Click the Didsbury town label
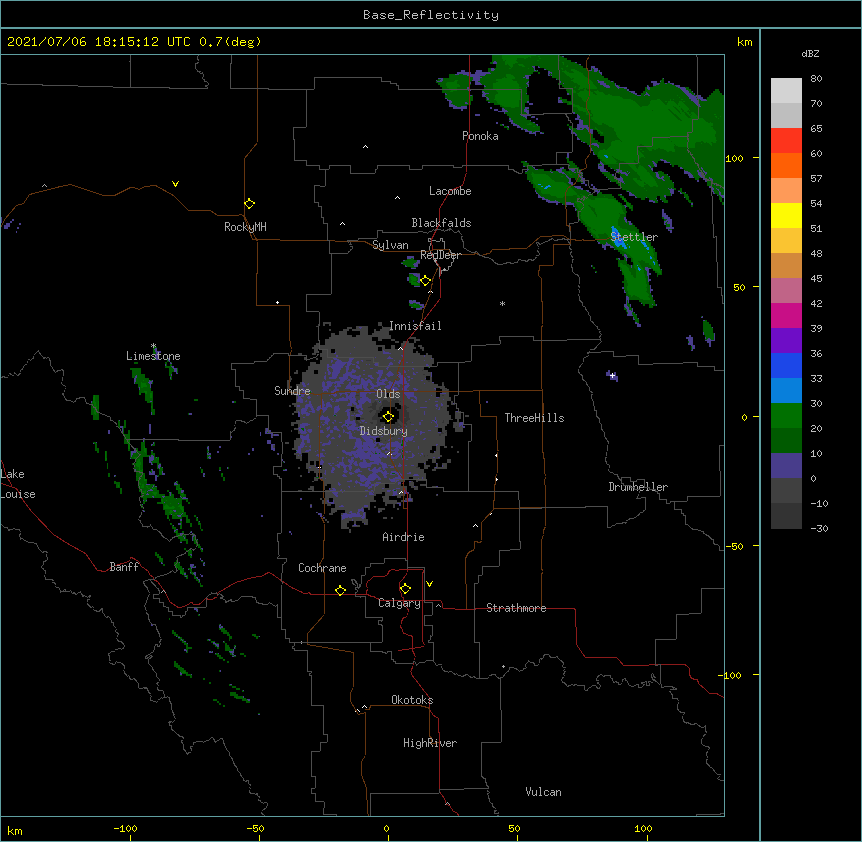 (x=384, y=431)
